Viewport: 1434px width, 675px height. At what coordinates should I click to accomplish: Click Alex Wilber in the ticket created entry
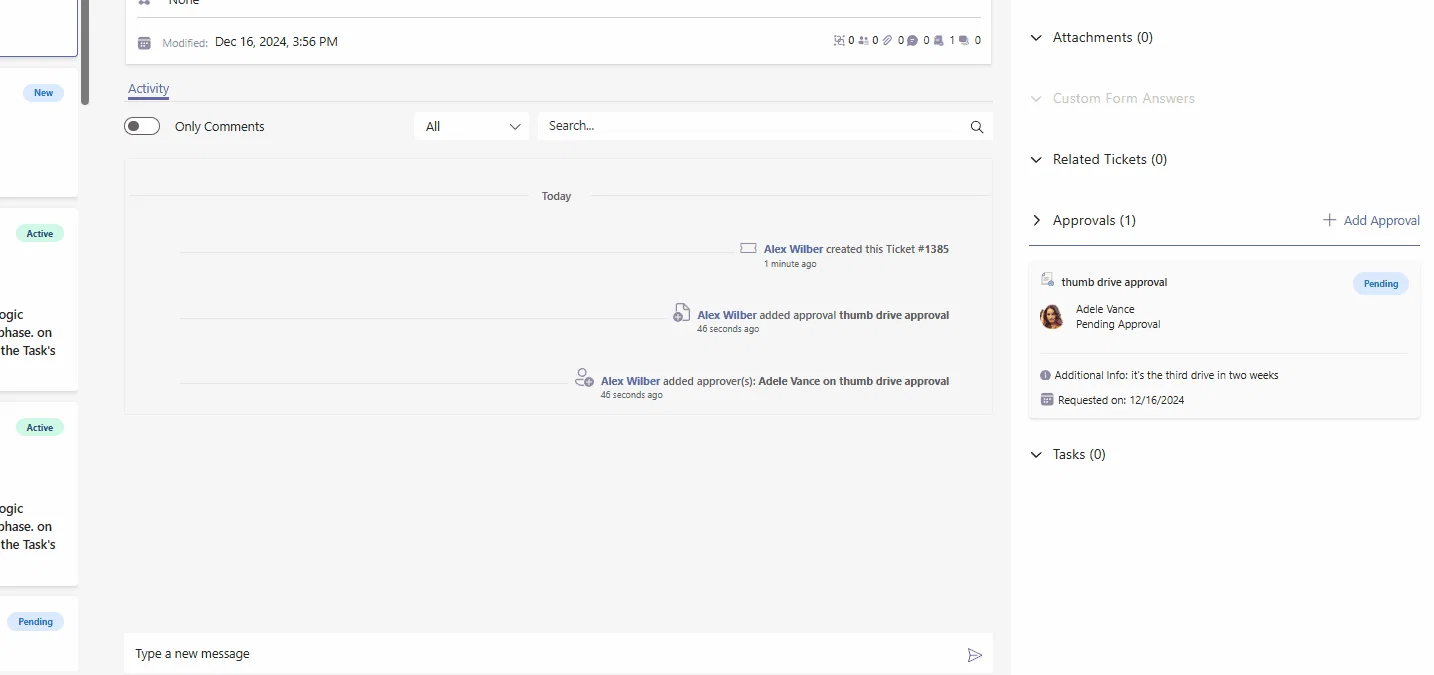coord(793,249)
